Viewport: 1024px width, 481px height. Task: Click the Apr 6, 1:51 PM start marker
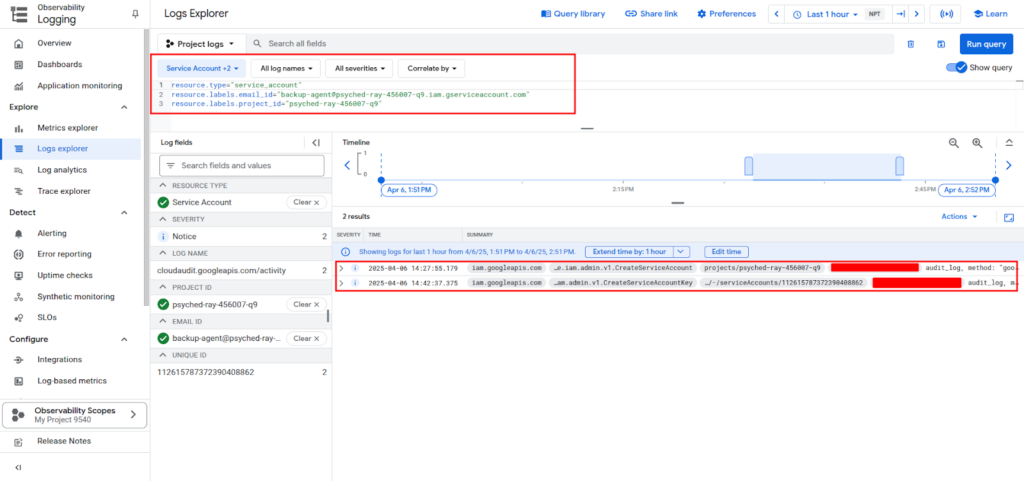(x=409, y=190)
